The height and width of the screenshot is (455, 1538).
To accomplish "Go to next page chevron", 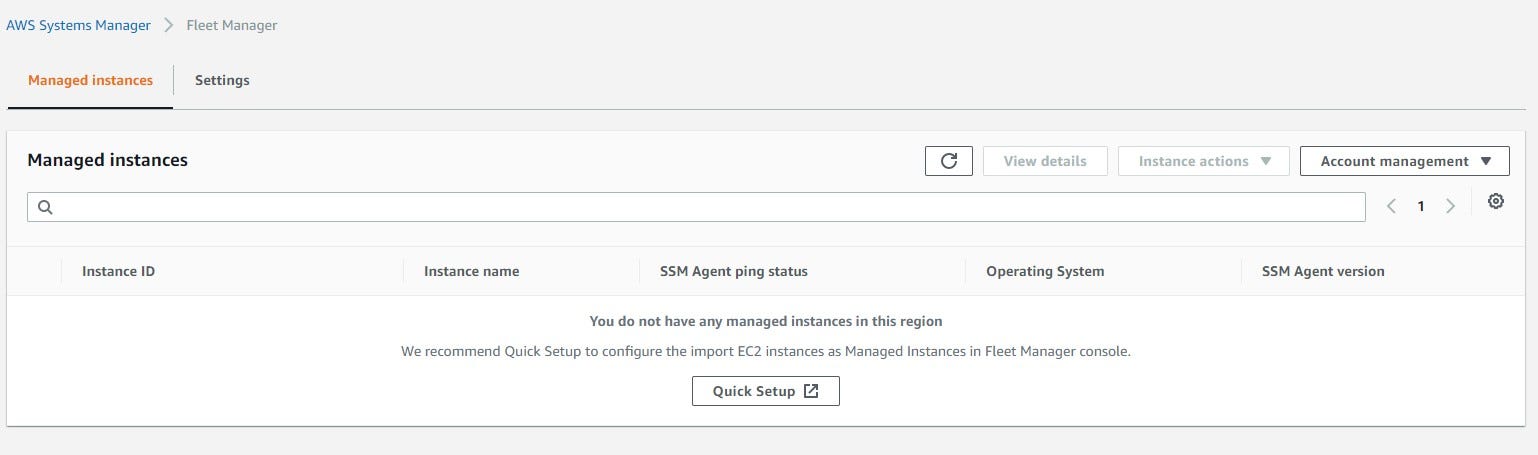I will coord(1450,207).
